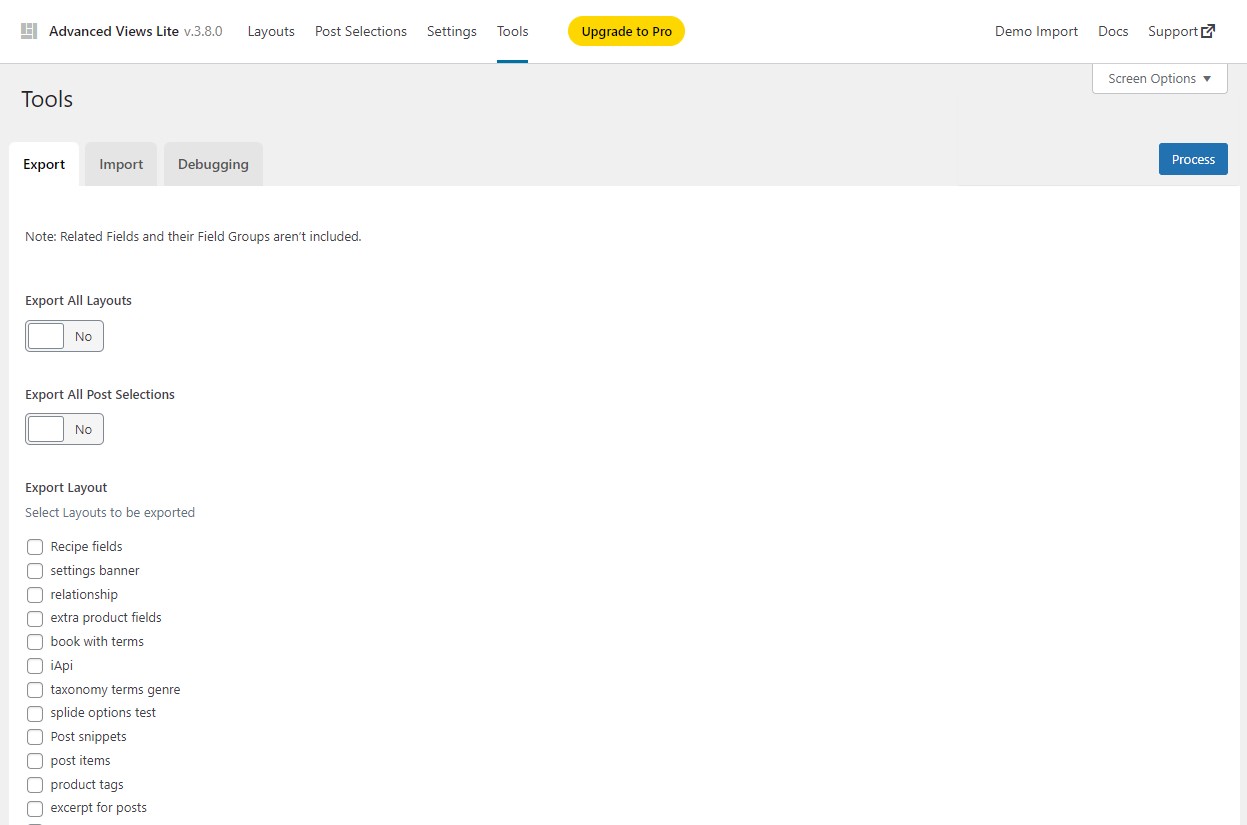Image resolution: width=1247 pixels, height=825 pixels.
Task: Open the Settings menu item
Action: click(451, 31)
